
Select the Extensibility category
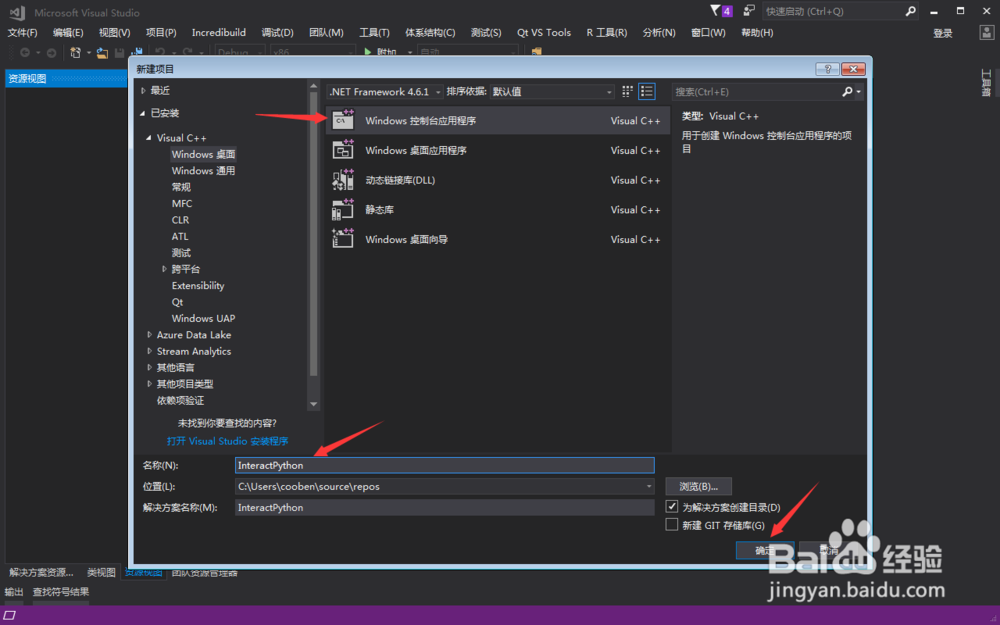click(198, 286)
